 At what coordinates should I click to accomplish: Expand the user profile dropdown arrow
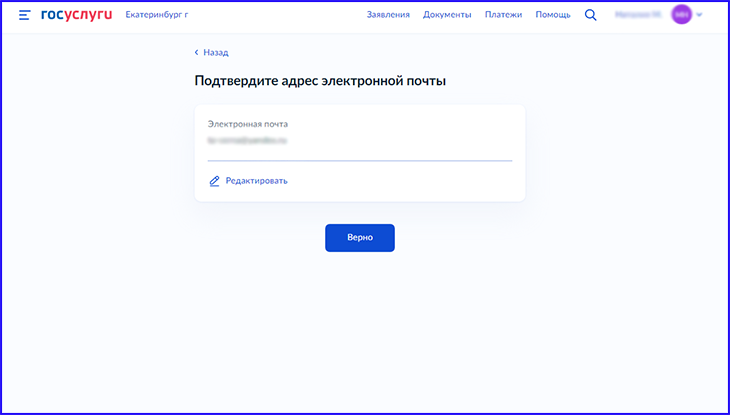click(699, 16)
